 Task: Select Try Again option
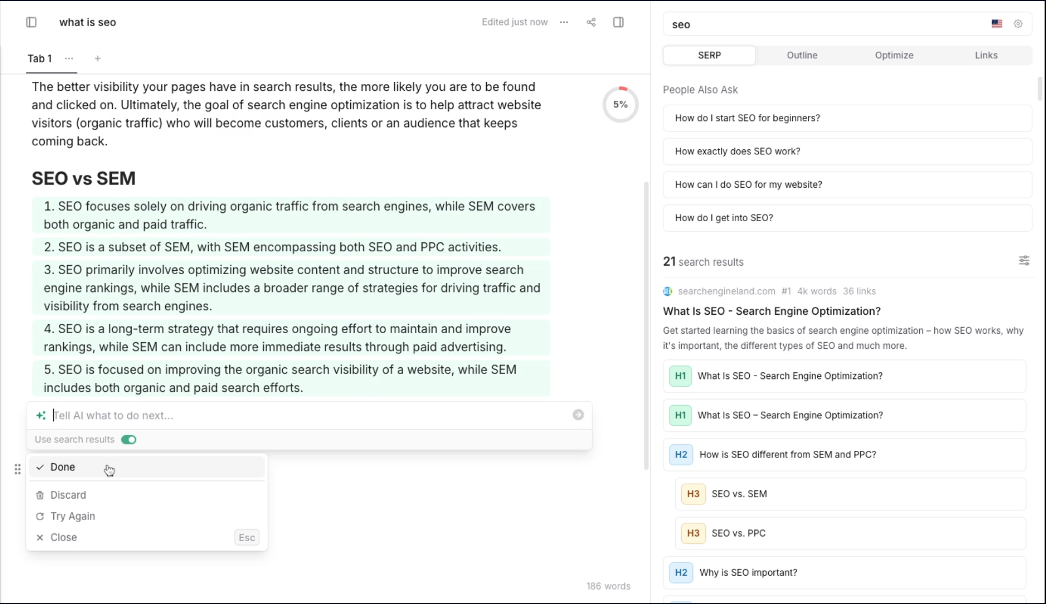pyautogui.click(x=146, y=516)
